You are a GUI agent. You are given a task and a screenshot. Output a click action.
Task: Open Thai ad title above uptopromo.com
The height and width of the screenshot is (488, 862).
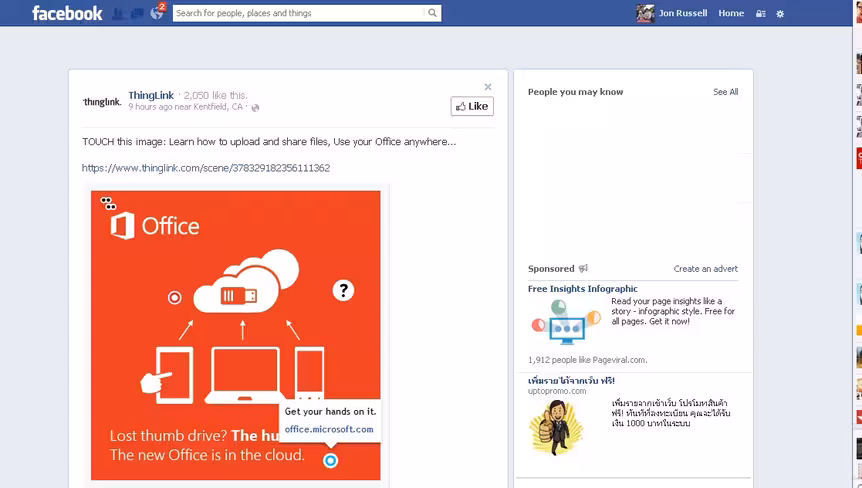(x=571, y=380)
